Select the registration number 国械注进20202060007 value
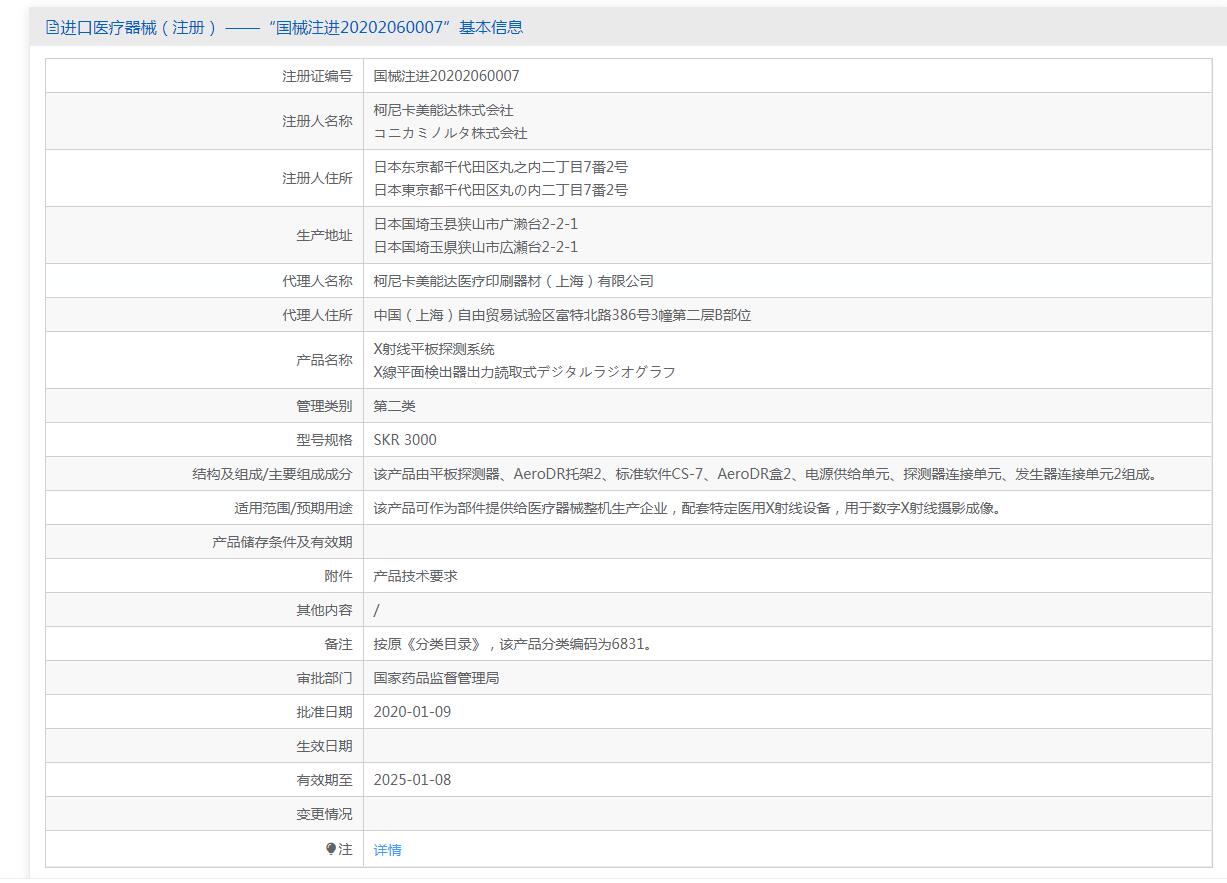 (446, 76)
